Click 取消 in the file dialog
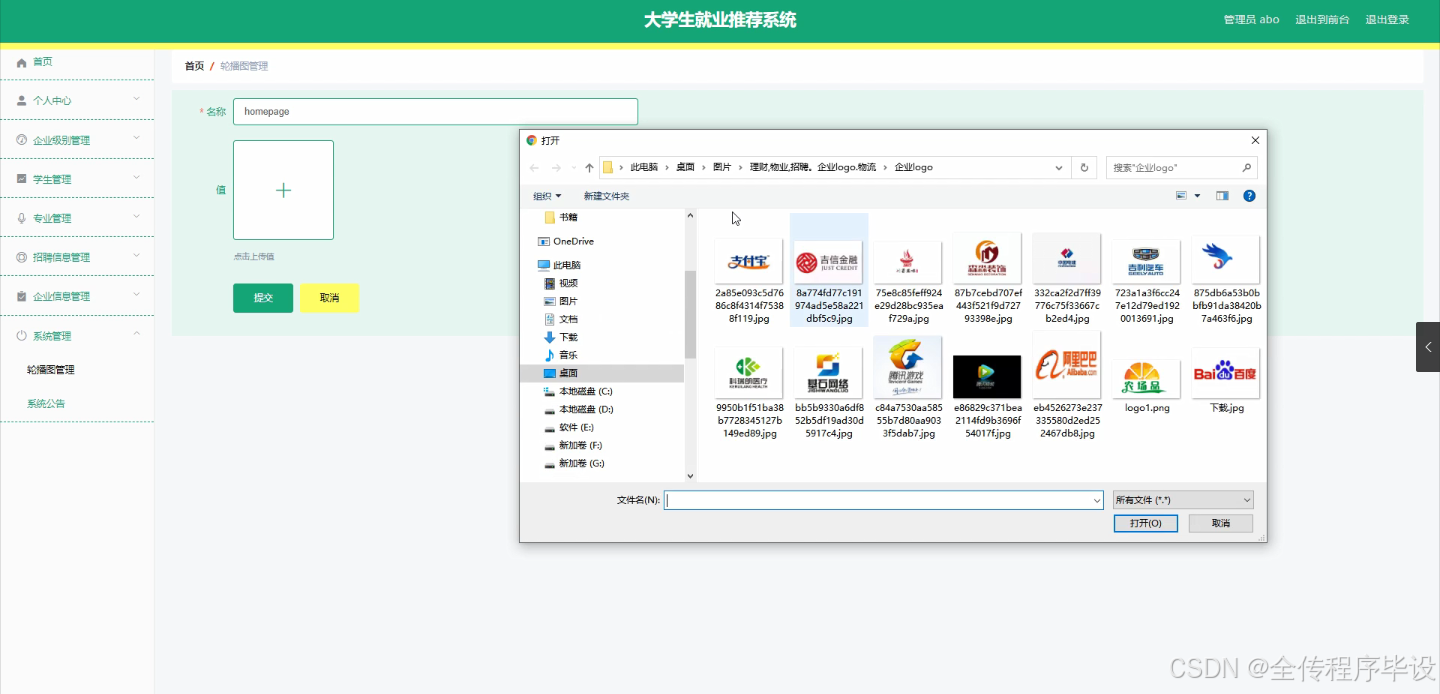The width and height of the screenshot is (1440, 694). pyautogui.click(x=1221, y=523)
